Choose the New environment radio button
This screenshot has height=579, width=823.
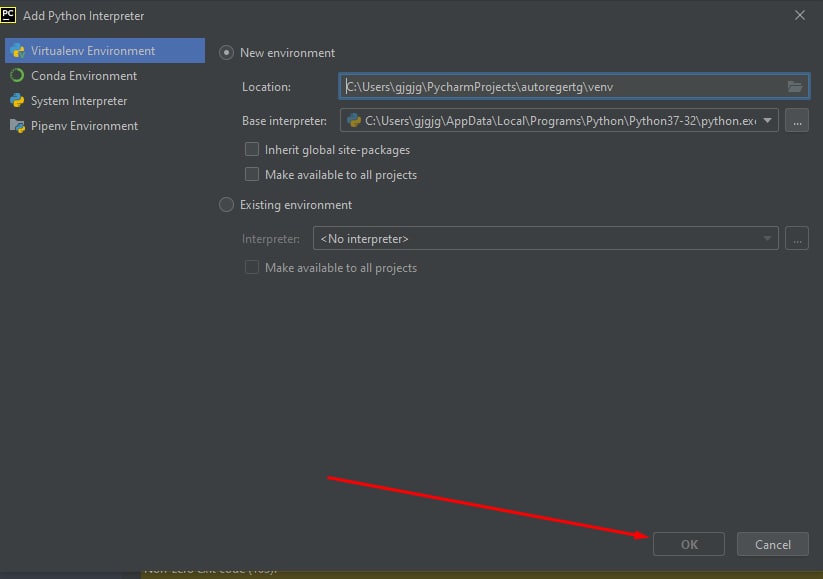(226, 52)
